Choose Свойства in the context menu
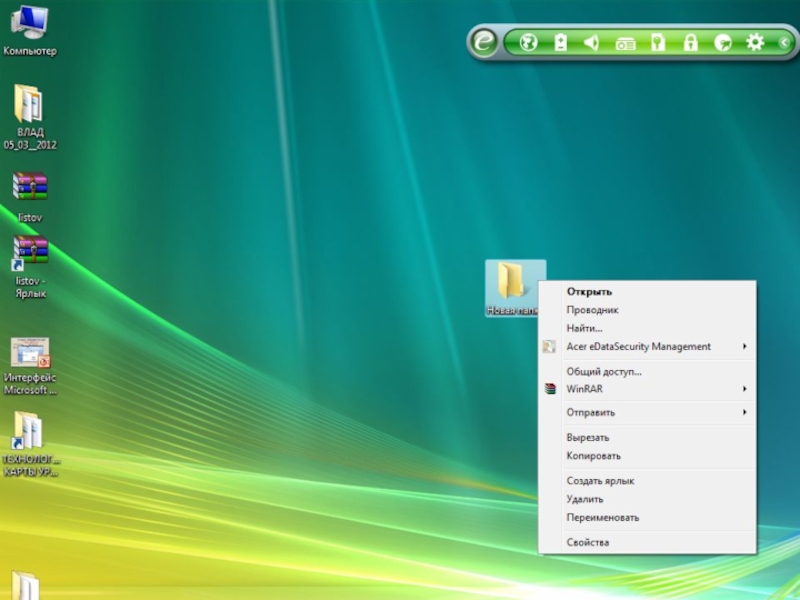The height and width of the screenshot is (600, 800). [587, 542]
